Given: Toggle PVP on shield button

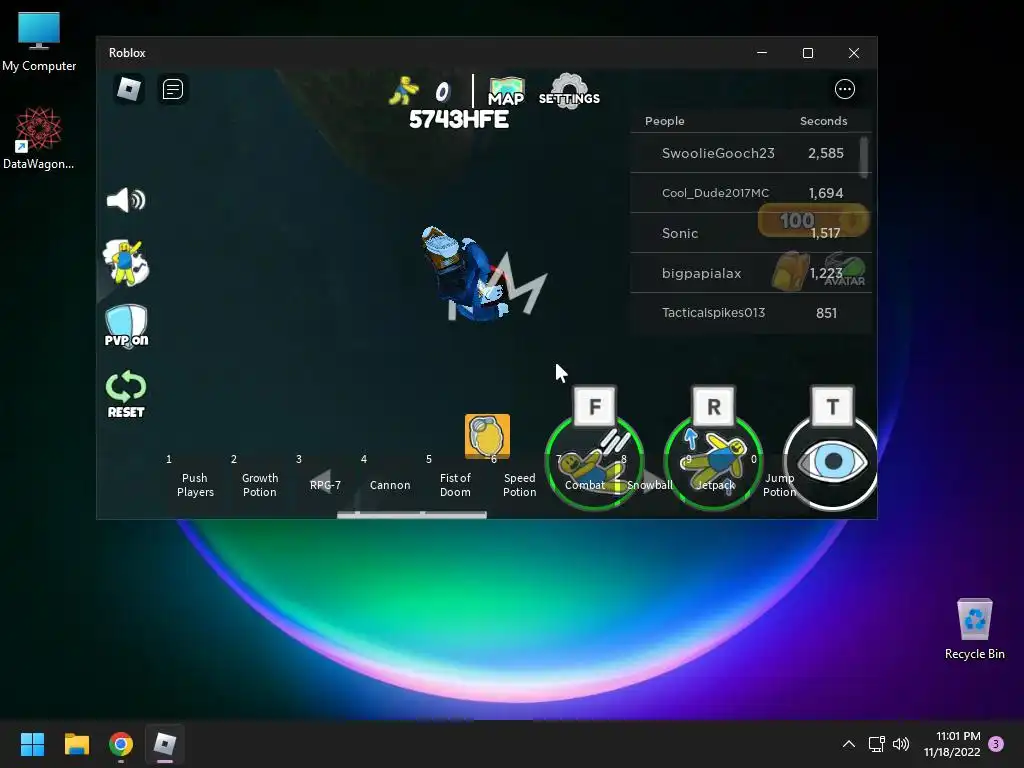Looking at the screenshot, I should click(x=126, y=325).
